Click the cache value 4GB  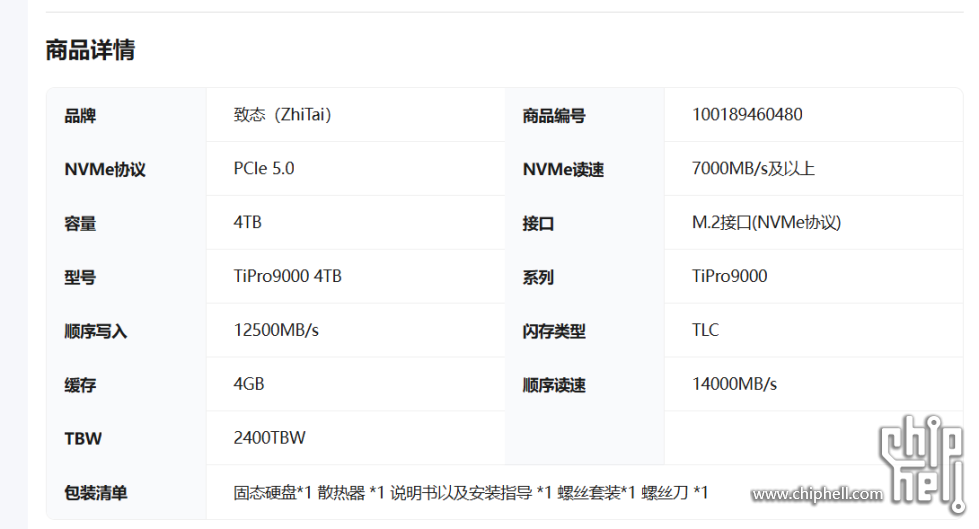click(248, 384)
